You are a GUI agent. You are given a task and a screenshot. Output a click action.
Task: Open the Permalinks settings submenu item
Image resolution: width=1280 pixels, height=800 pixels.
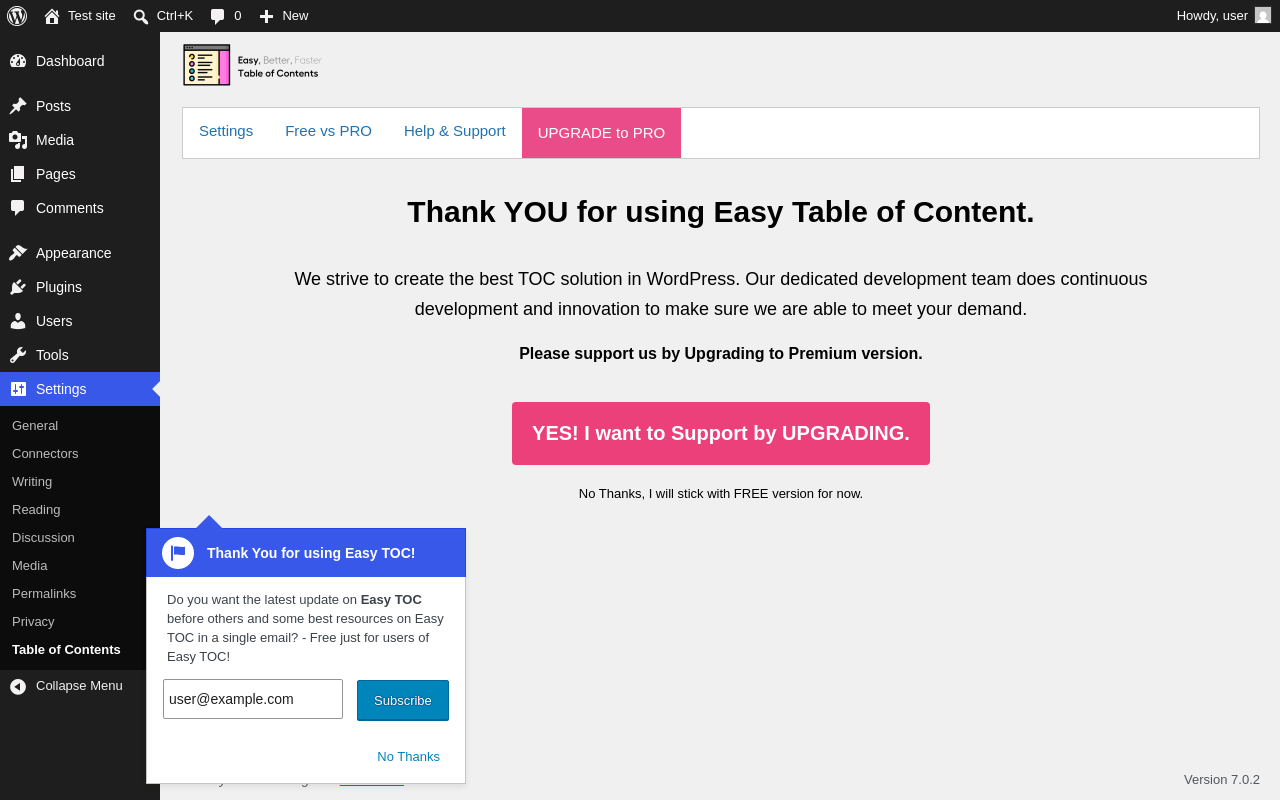44,593
